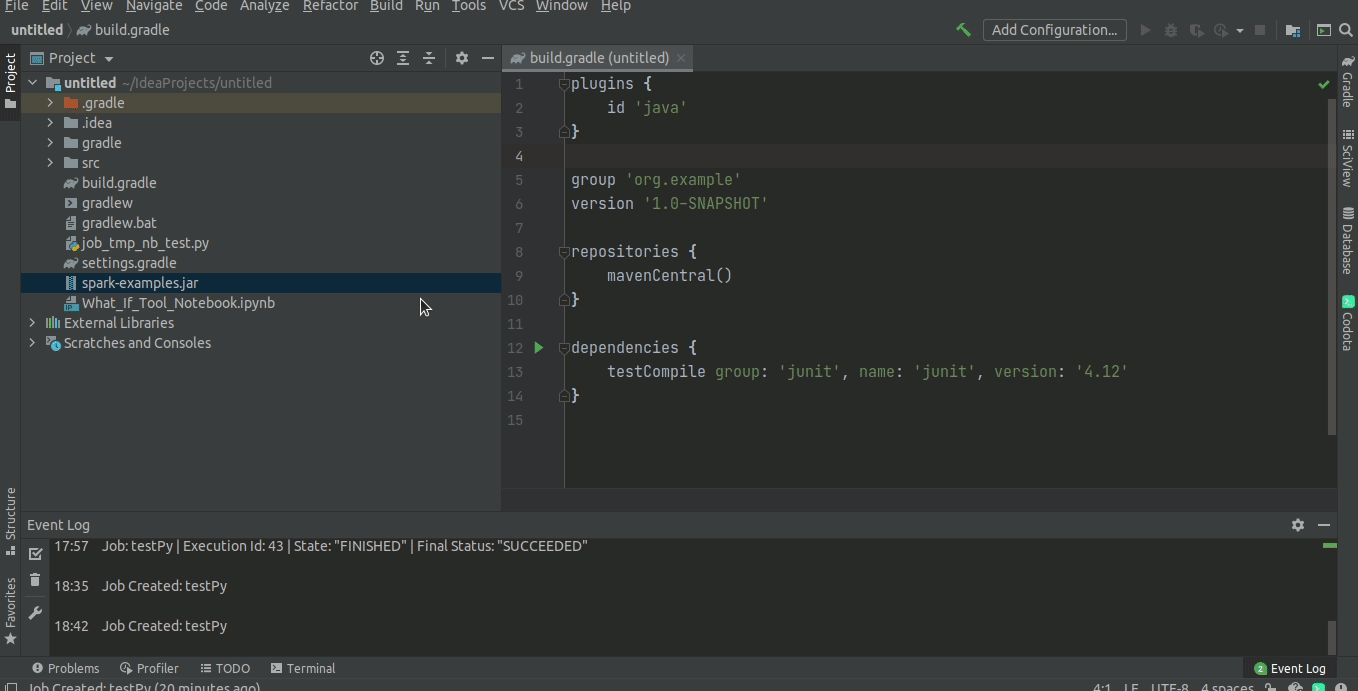Viewport: 1358px width, 691px height.
Task: Click the Run Anything icon
Action: pyautogui.click(x=1323, y=30)
